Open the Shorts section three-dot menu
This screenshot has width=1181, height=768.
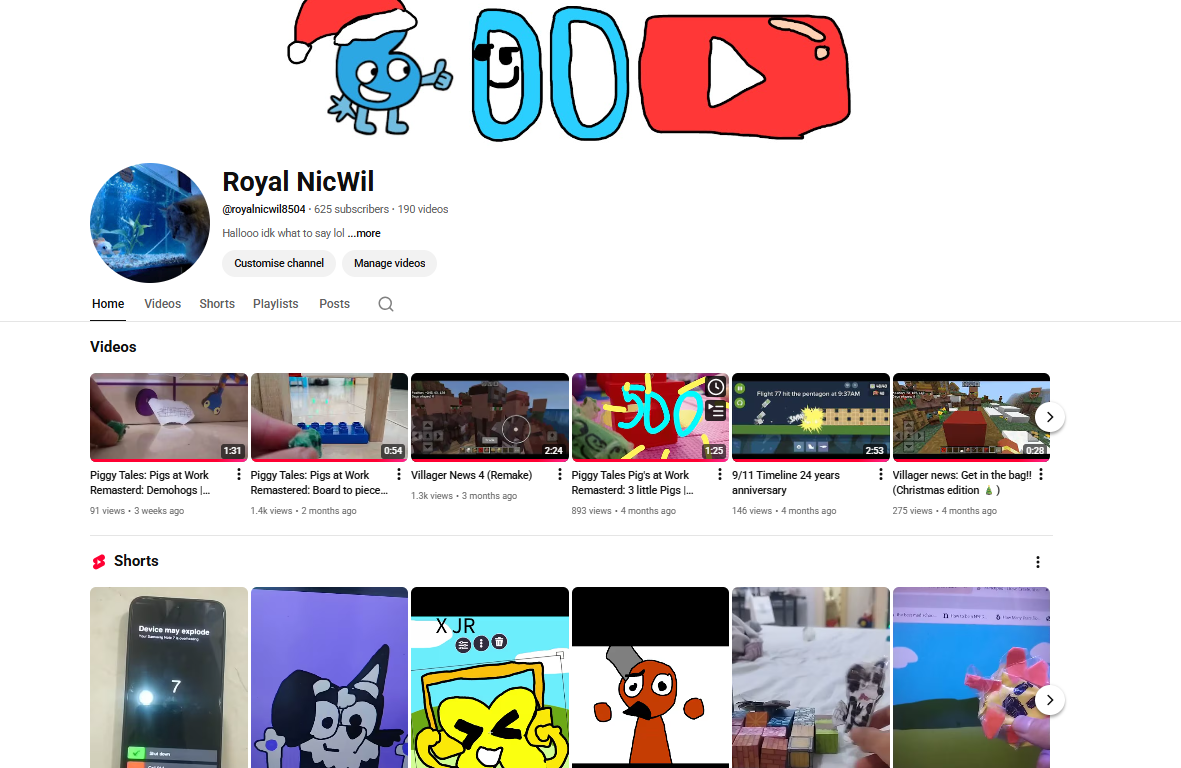tap(1038, 562)
